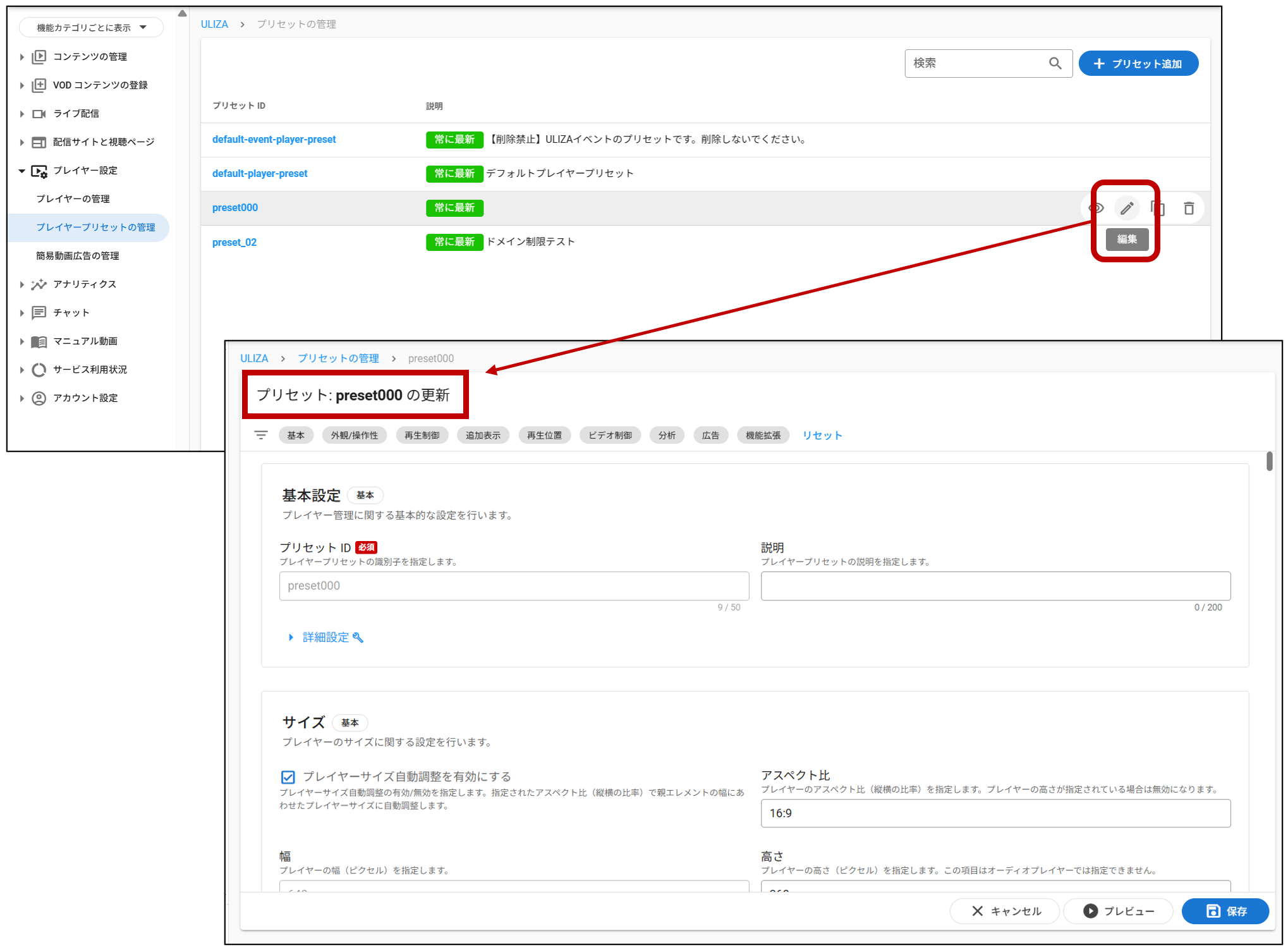This screenshot has width=1288, height=950.
Task: Expand the マニュアル動画 tree arrow
Action: 21,341
